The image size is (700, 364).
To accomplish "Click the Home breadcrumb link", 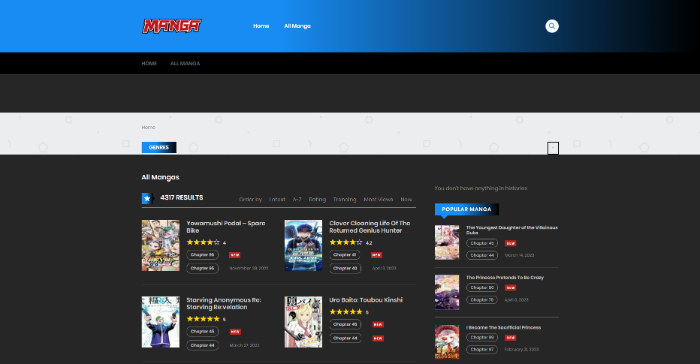I will [149, 127].
